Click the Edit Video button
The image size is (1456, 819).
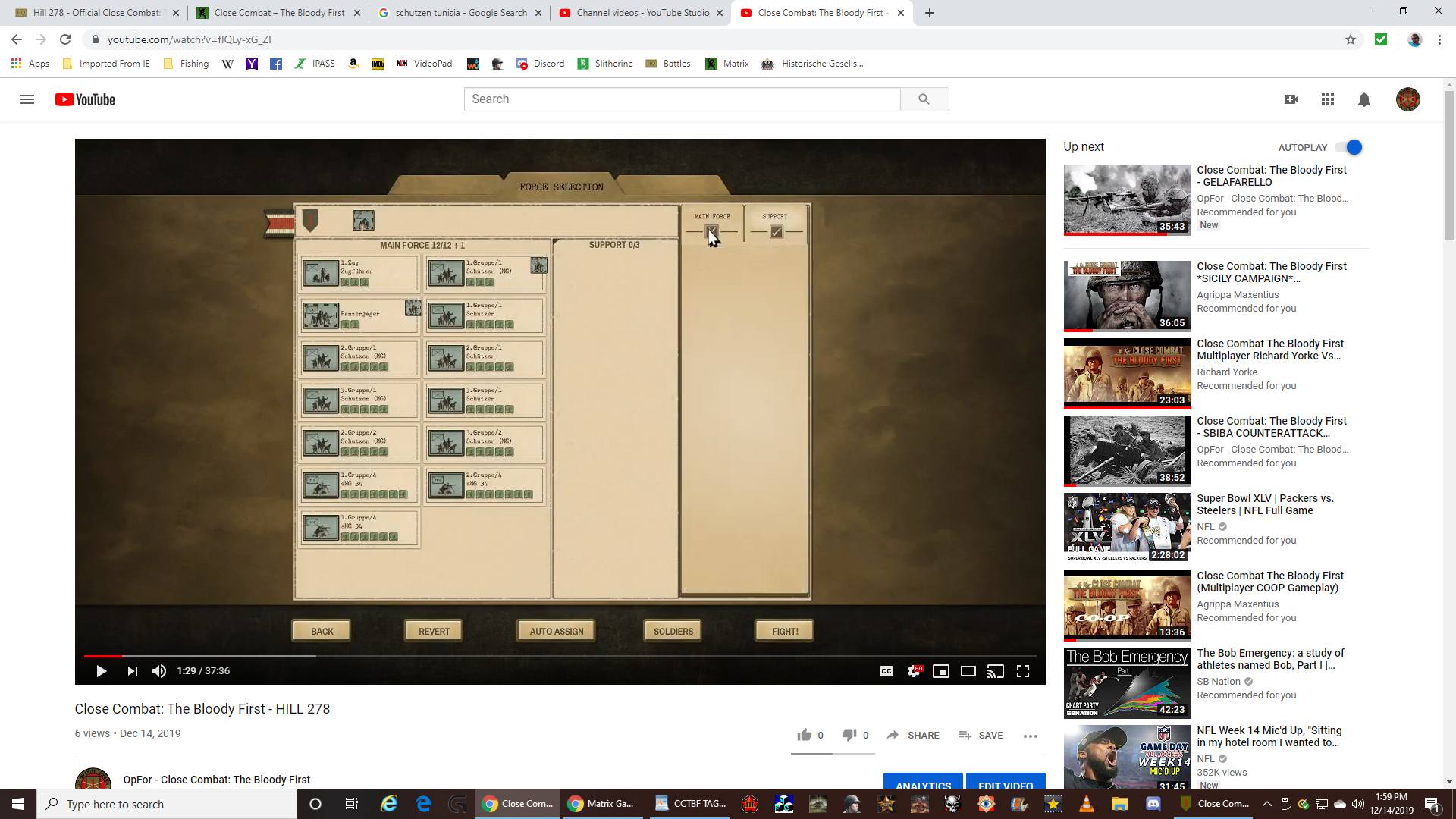(1006, 781)
